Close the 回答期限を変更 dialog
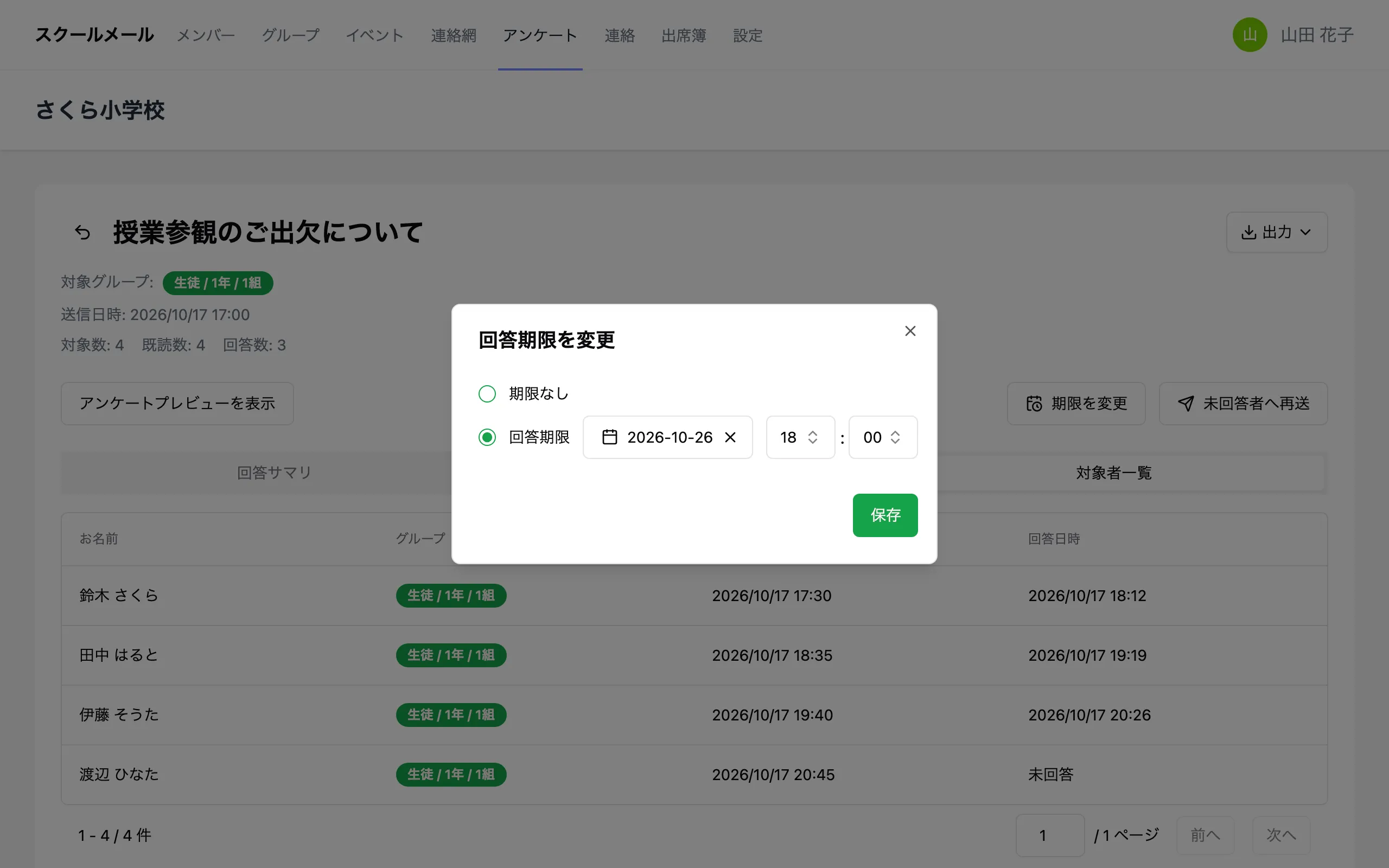 910,331
